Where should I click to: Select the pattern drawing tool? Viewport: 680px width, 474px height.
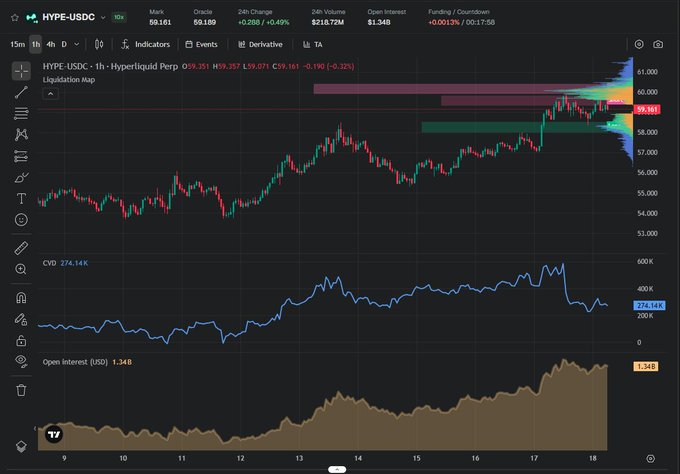point(21,134)
